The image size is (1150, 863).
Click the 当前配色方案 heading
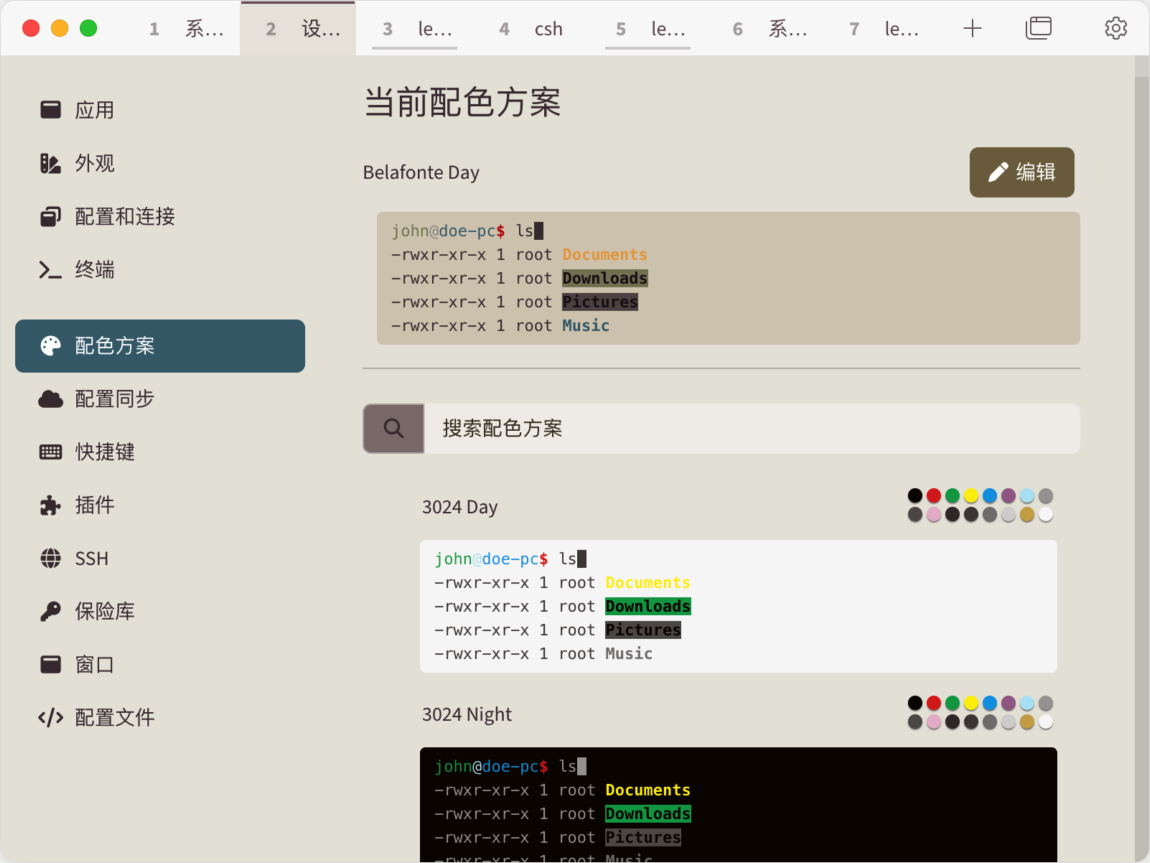[463, 102]
